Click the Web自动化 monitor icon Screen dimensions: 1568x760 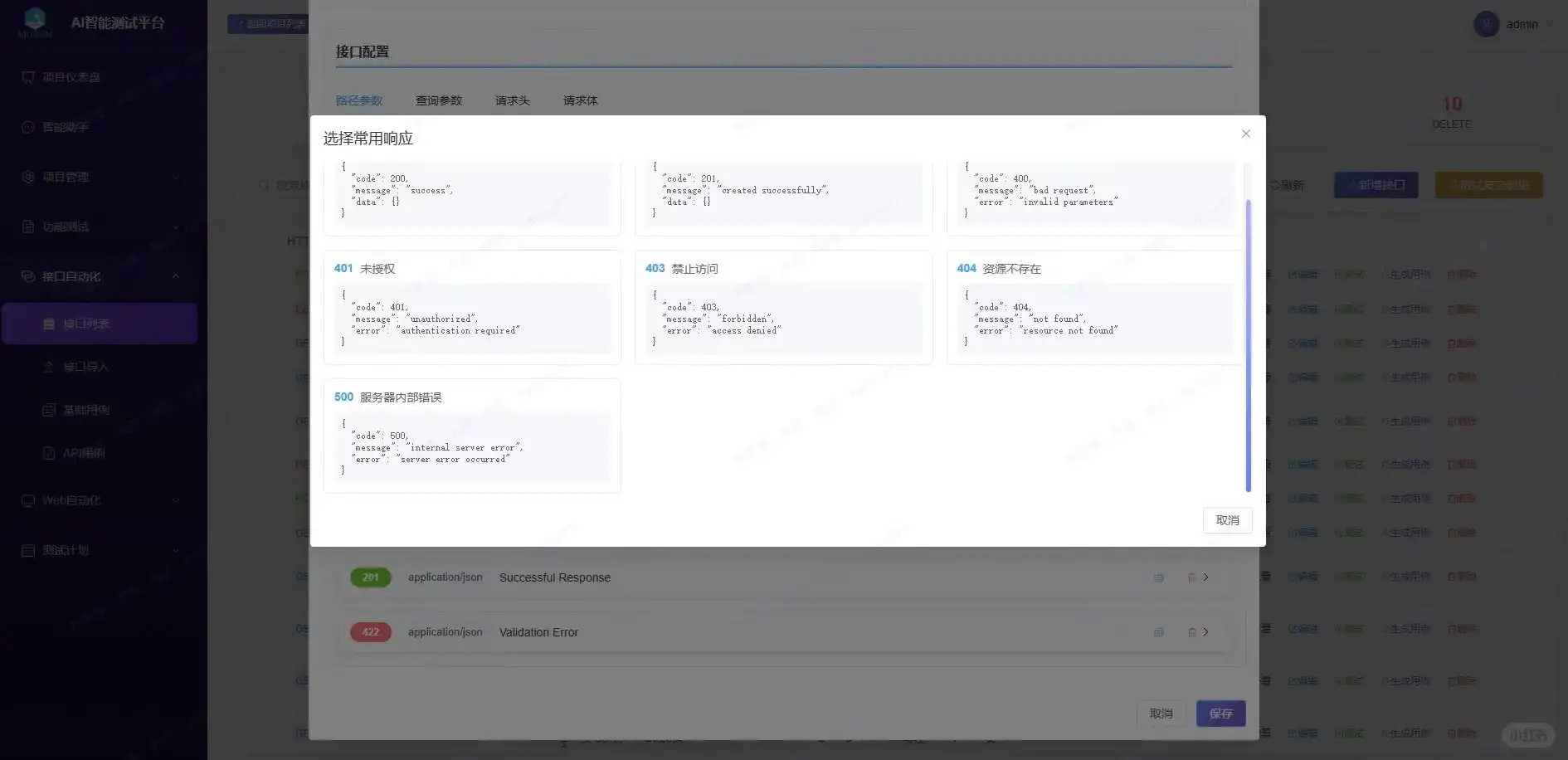(28, 500)
